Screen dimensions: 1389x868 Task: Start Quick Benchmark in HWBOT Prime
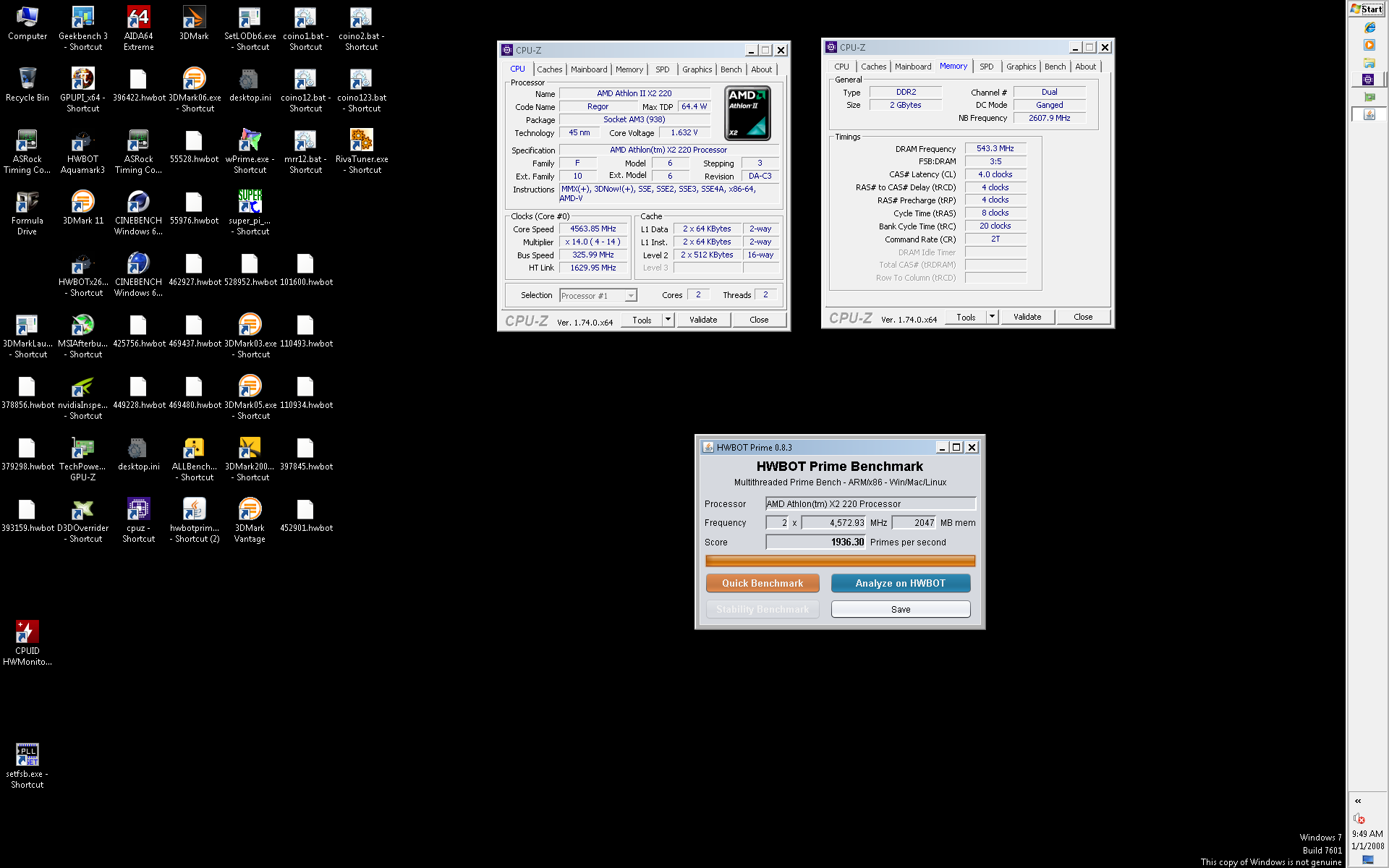[x=763, y=583]
